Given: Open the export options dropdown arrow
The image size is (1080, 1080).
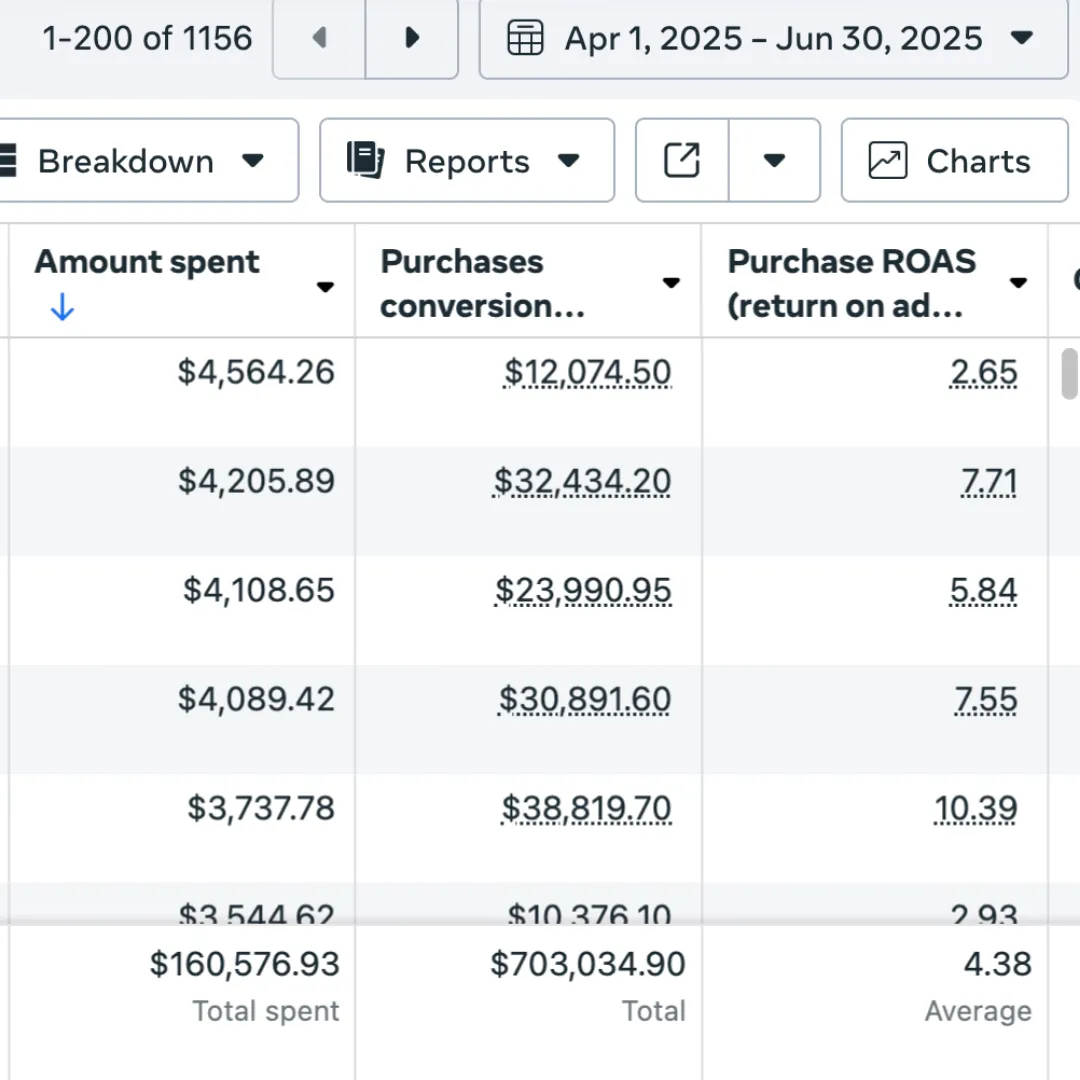Looking at the screenshot, I should coord(774,161).
